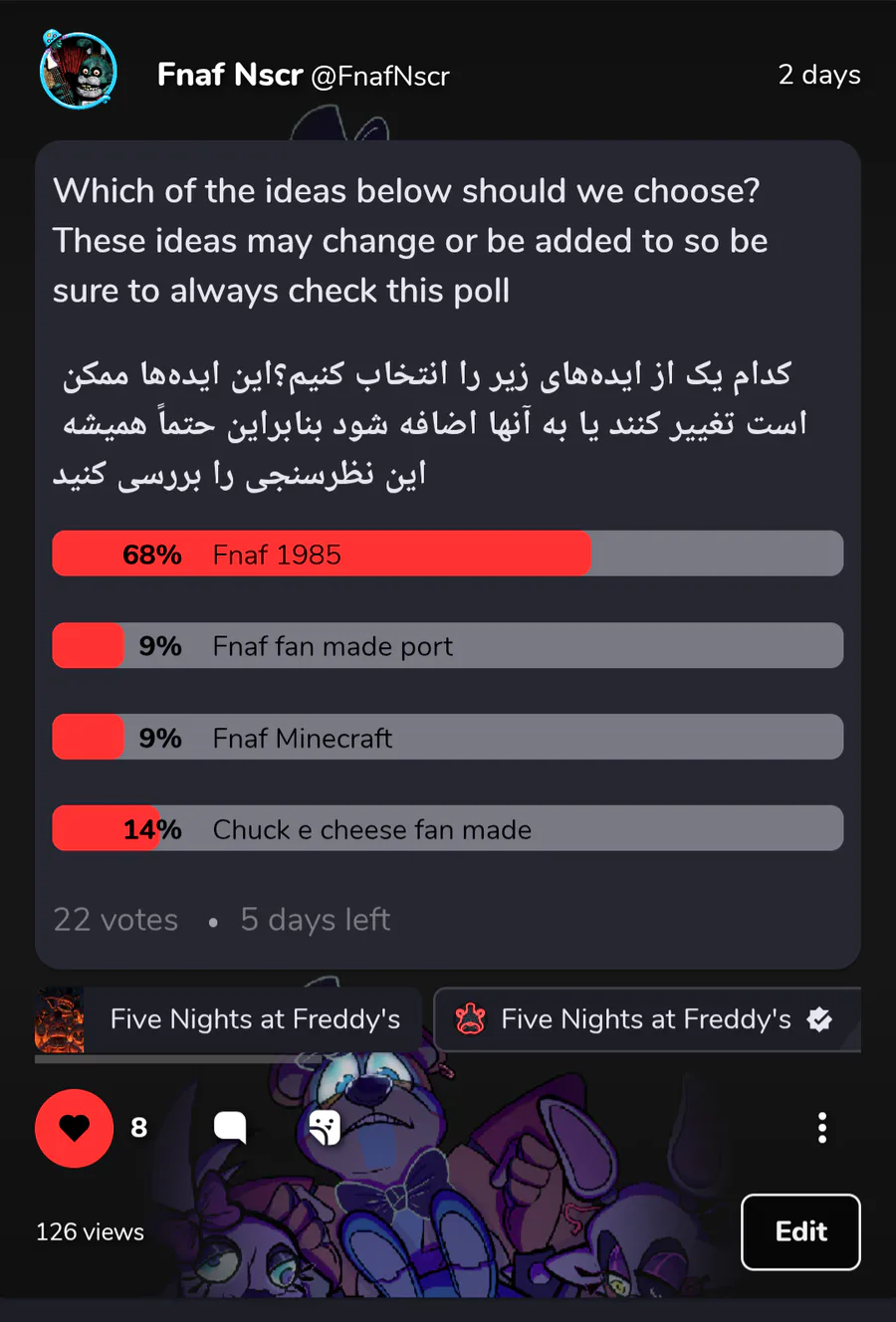Image resolution: width=896 pixels, height=1322 pixels.
Task: Click the red Freddy community icon
Action: pyautogui.click(x=470, y=1019)
